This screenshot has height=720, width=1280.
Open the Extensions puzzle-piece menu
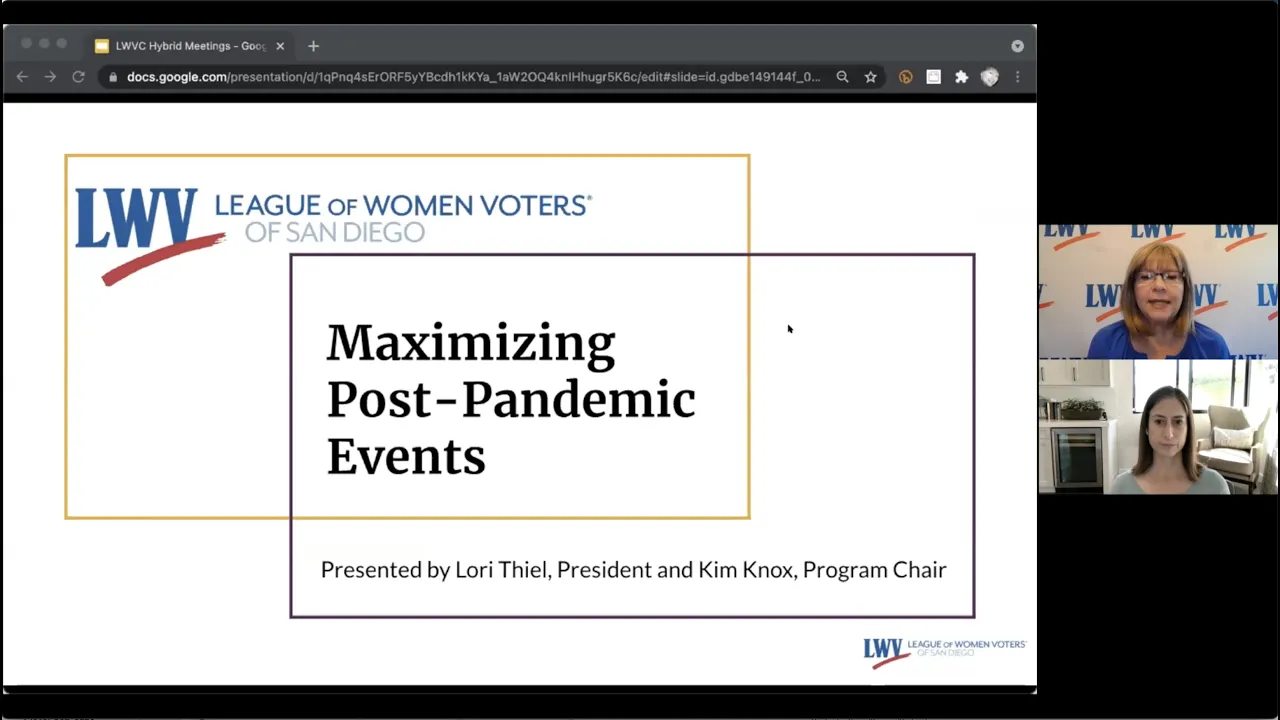click(962, 77)
